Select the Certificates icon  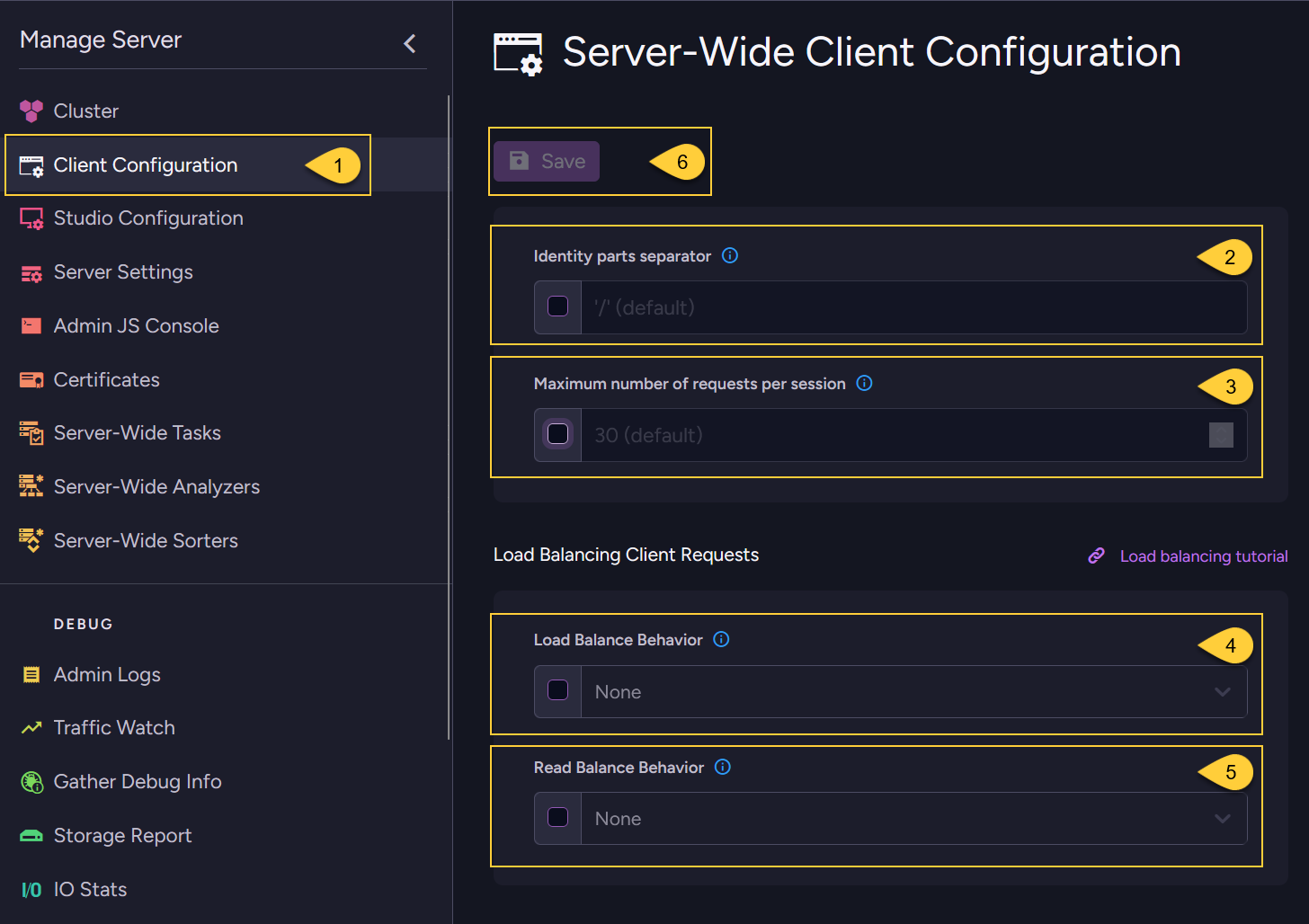tap(31, 379)
